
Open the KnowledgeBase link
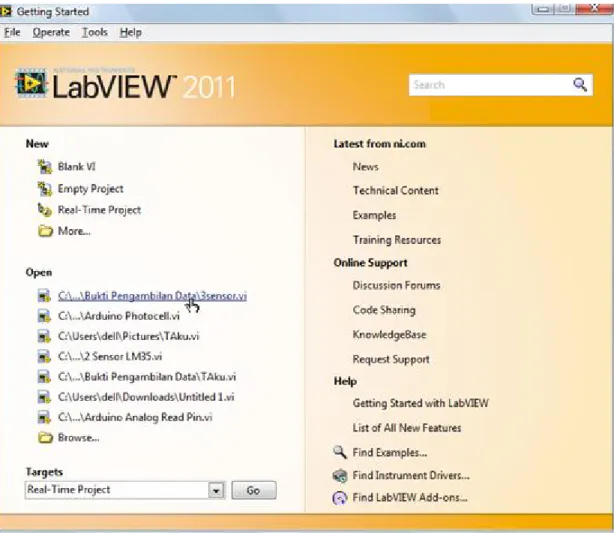pyautogui.click(x=389, y=334)
